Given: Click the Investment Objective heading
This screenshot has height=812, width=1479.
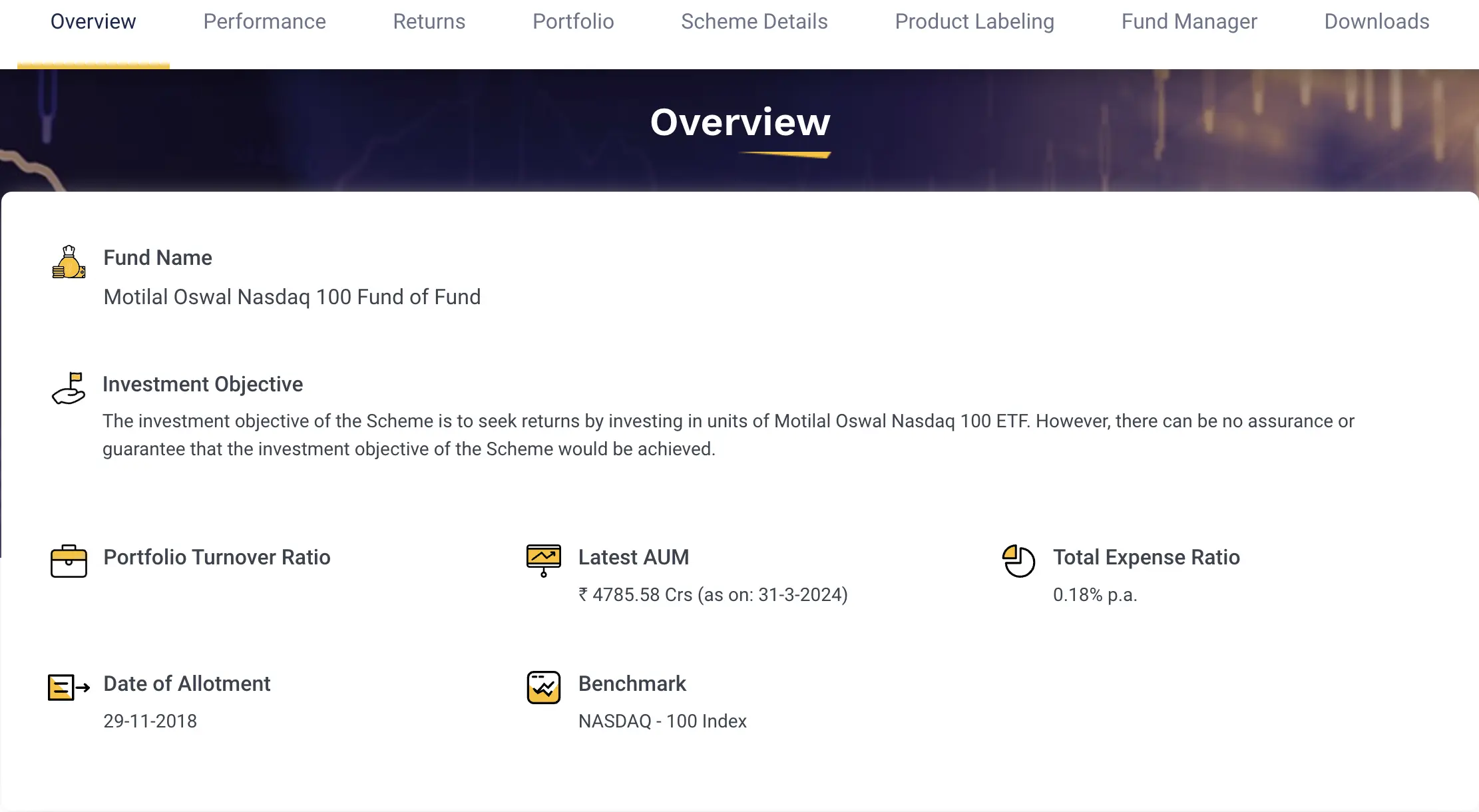Looking at the screenshot, I should (202, 384).
